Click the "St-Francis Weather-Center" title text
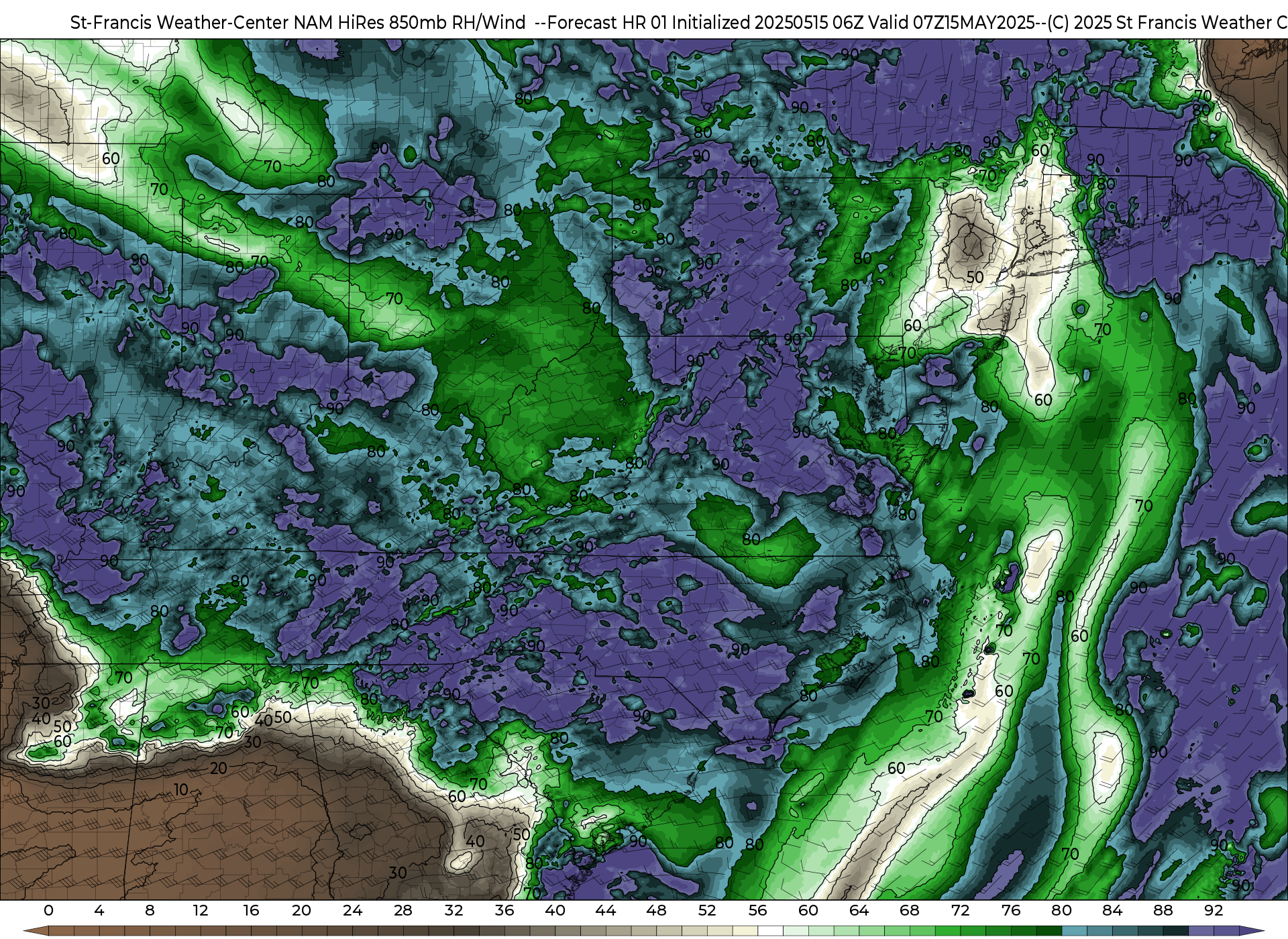Screen dimensions: 1288x939 tap(180, 23)
